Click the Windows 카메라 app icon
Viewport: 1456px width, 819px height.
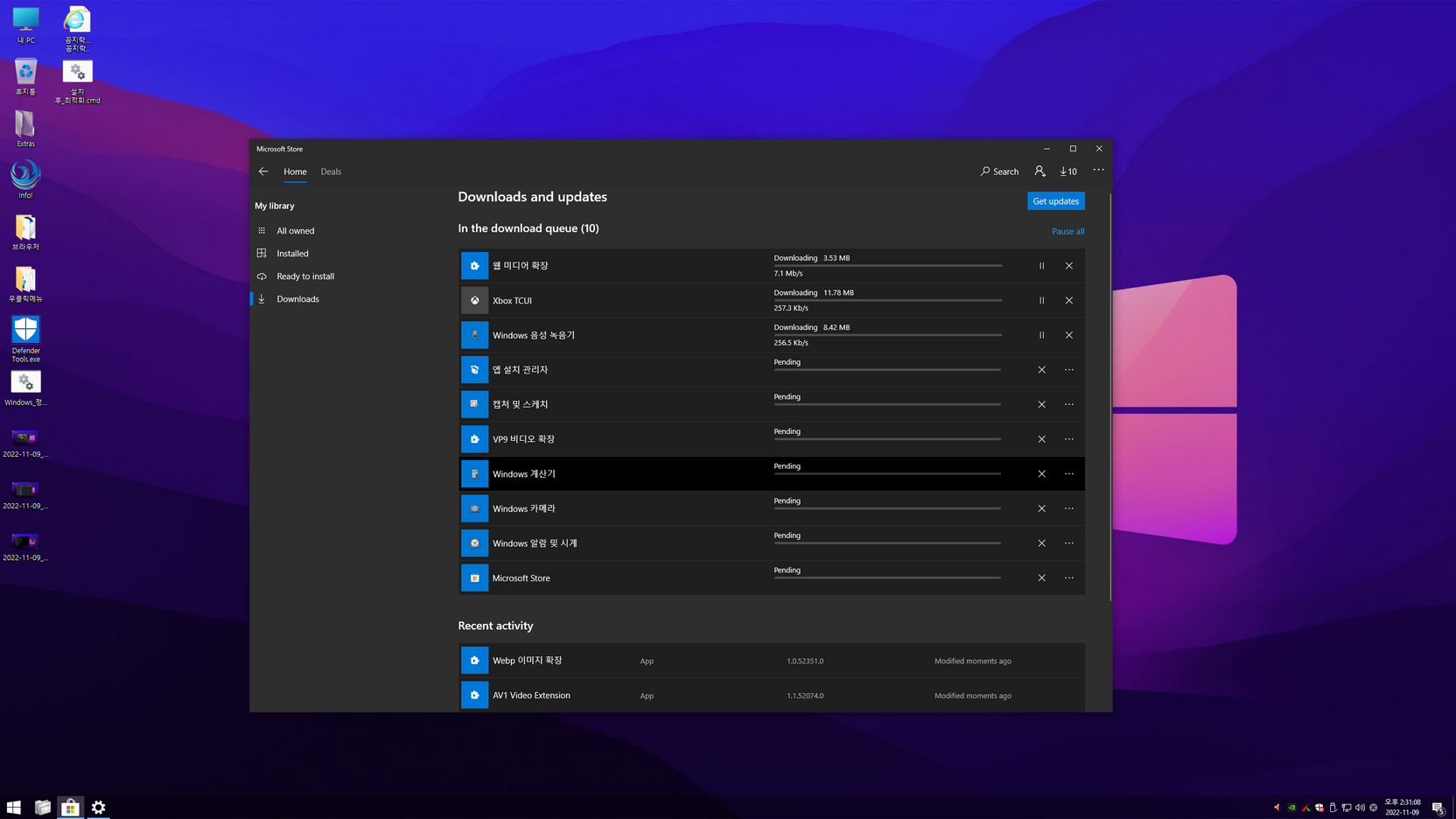474,508
